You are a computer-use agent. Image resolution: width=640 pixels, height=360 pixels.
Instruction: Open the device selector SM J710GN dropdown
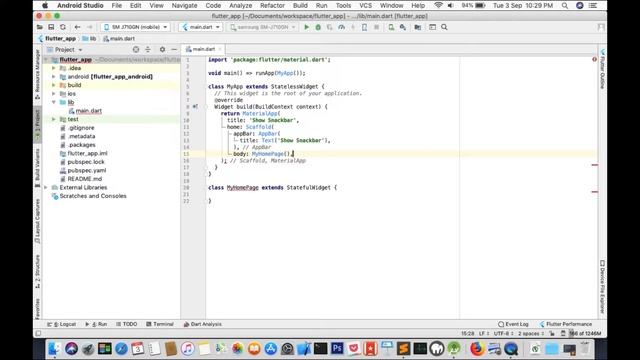136,27
